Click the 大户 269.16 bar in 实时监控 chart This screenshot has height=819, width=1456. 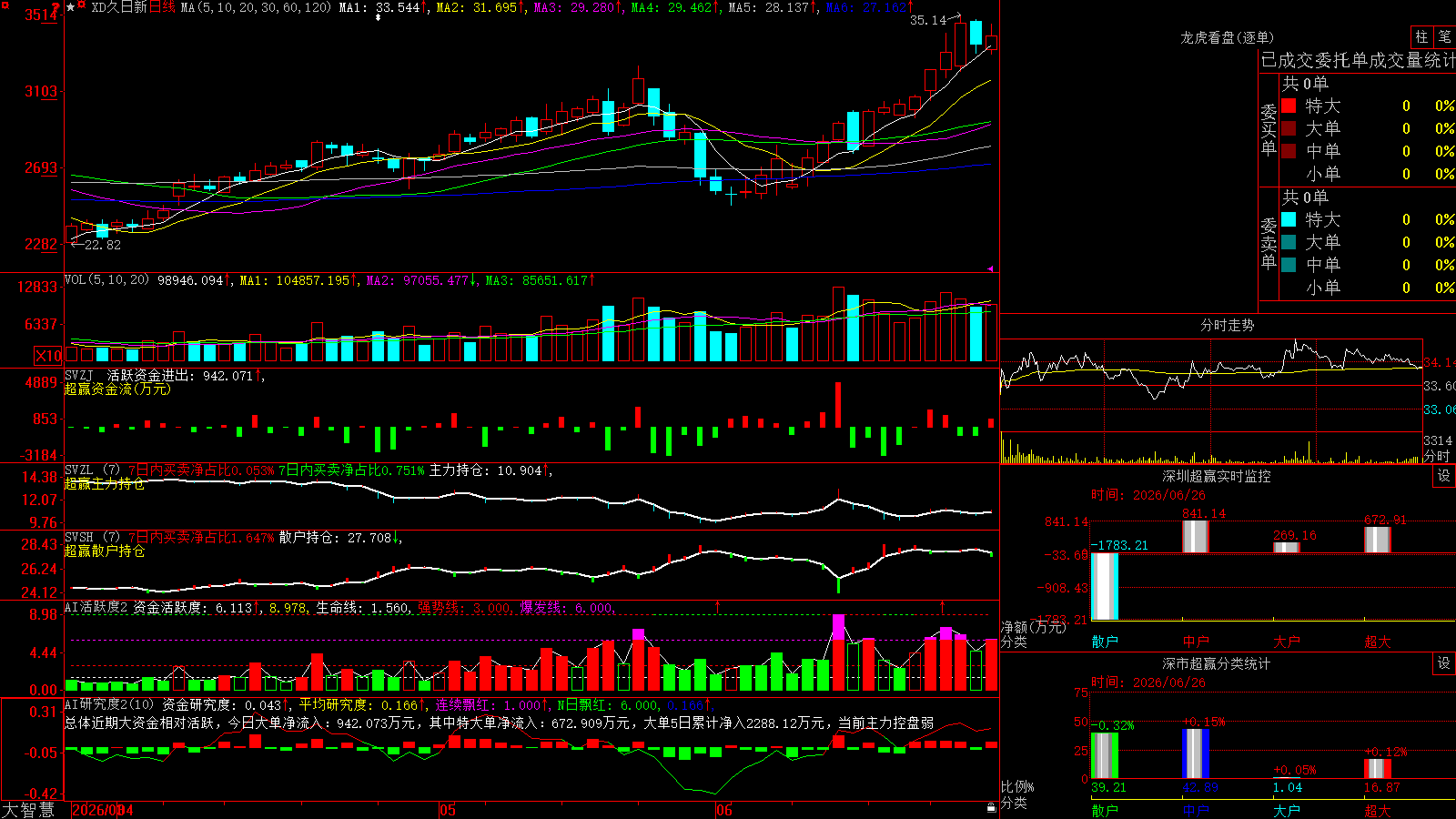[x=1287, y=547]
